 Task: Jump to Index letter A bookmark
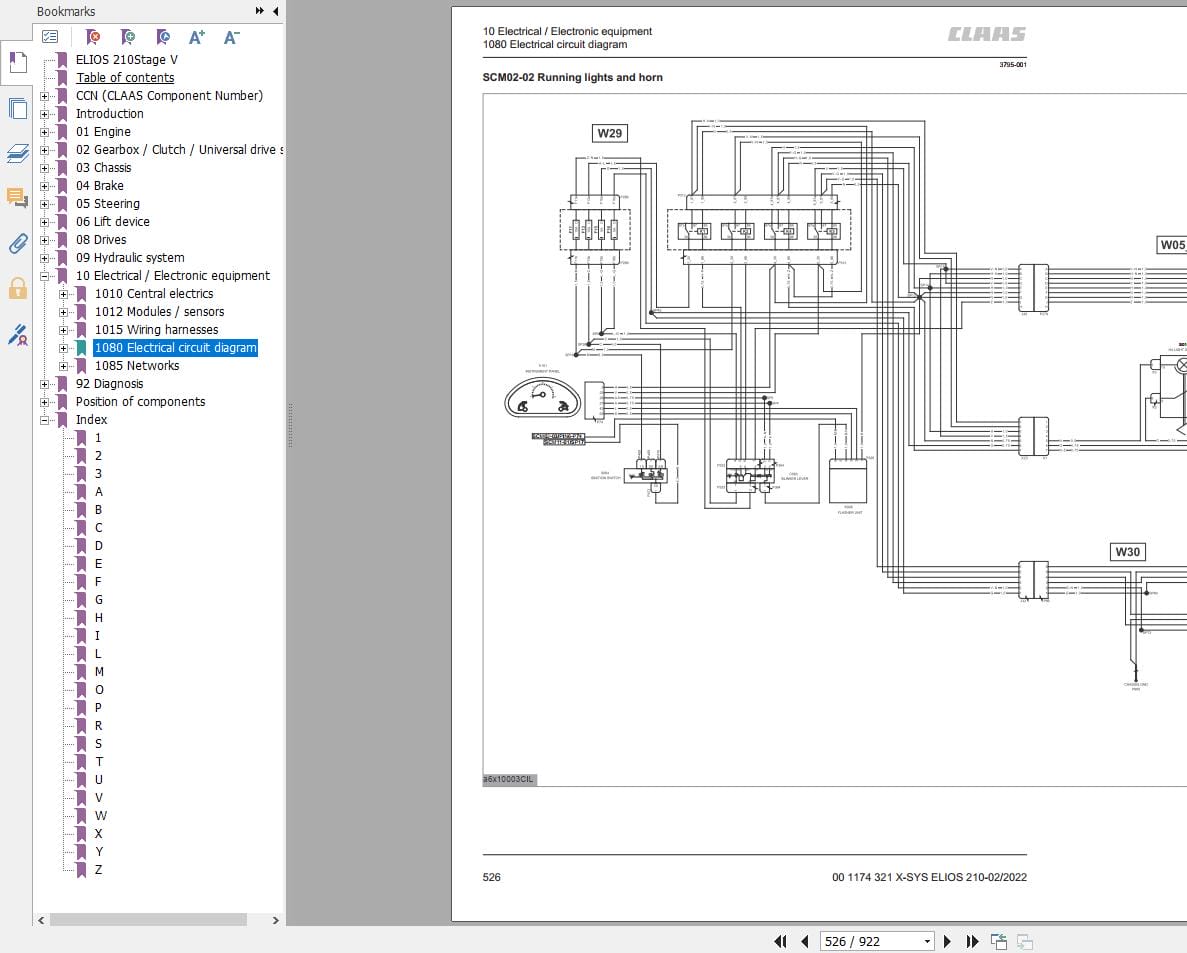point(98,491)
